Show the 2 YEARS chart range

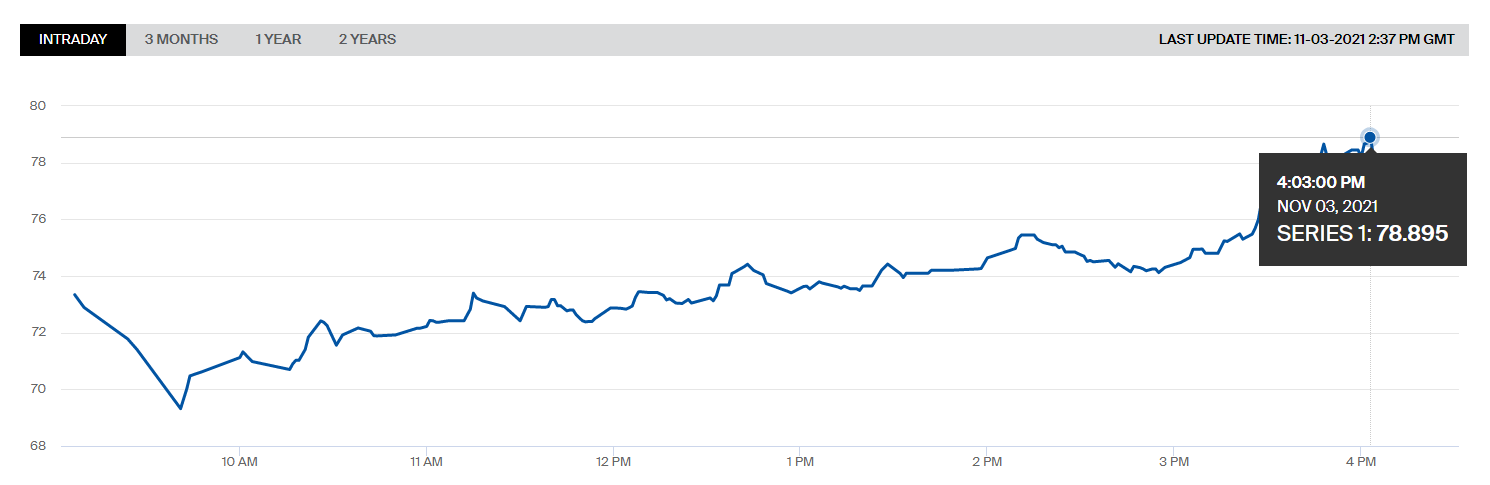(367, 40)
